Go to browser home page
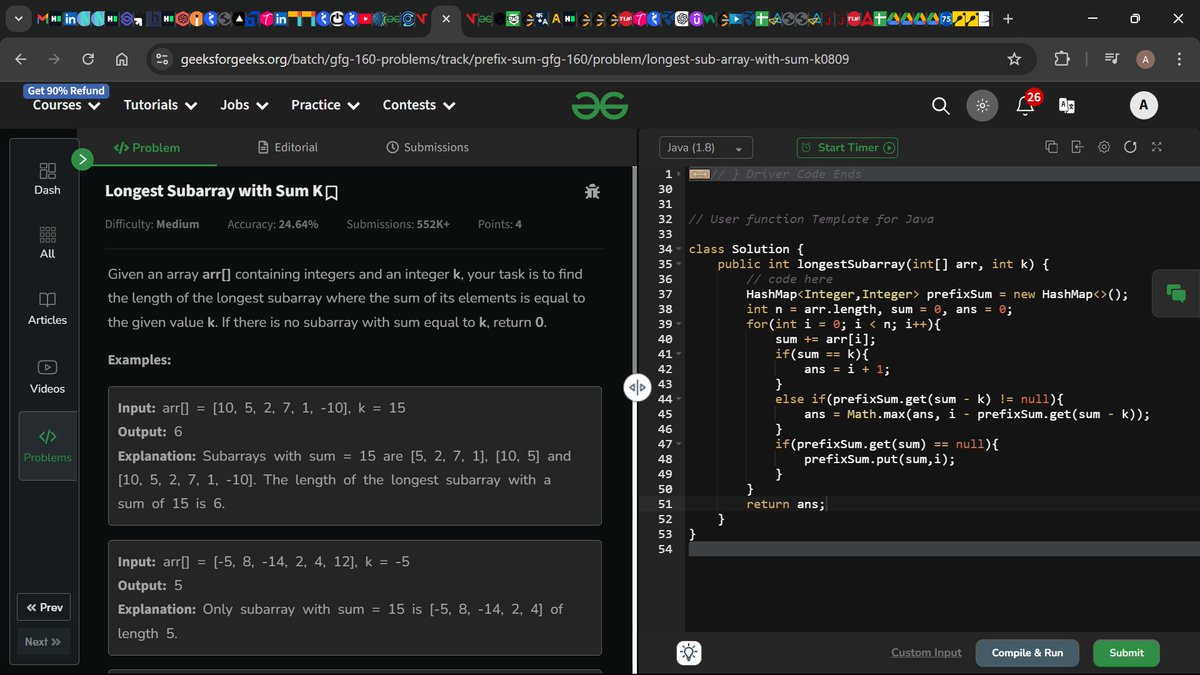Viewport: 1200px width, 675px height. tap(121, 59)
